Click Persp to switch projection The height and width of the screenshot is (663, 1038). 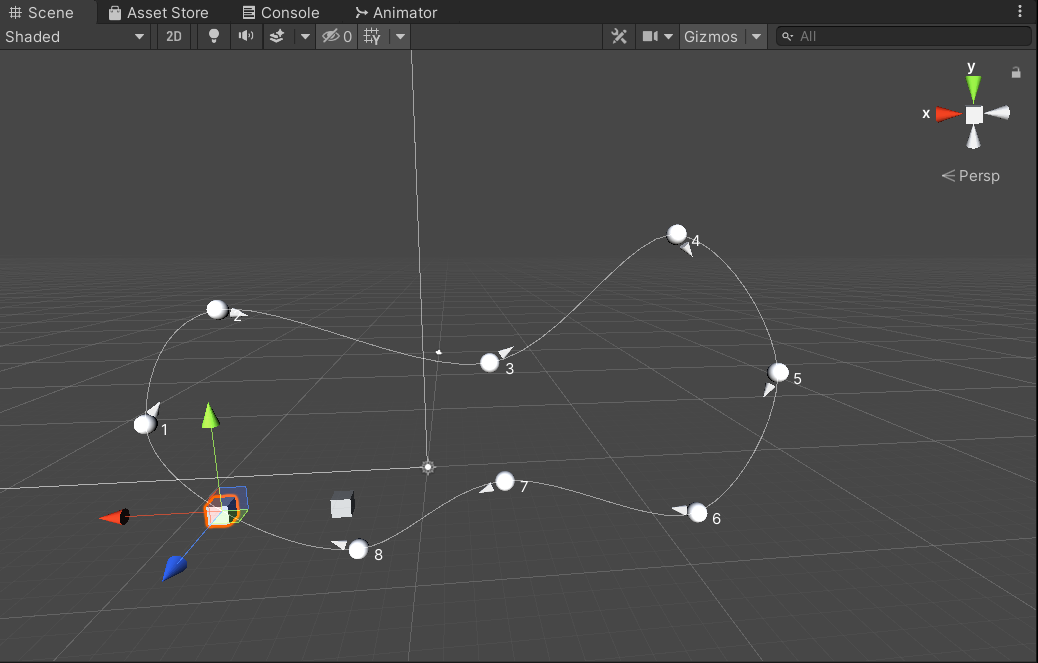point(977,176)
